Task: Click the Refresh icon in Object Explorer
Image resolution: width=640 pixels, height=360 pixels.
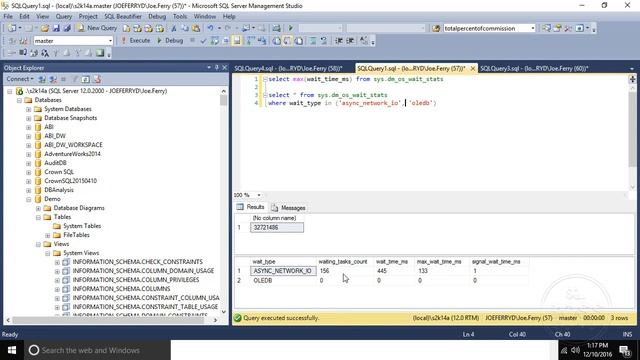Action: (x=86, y=79)
